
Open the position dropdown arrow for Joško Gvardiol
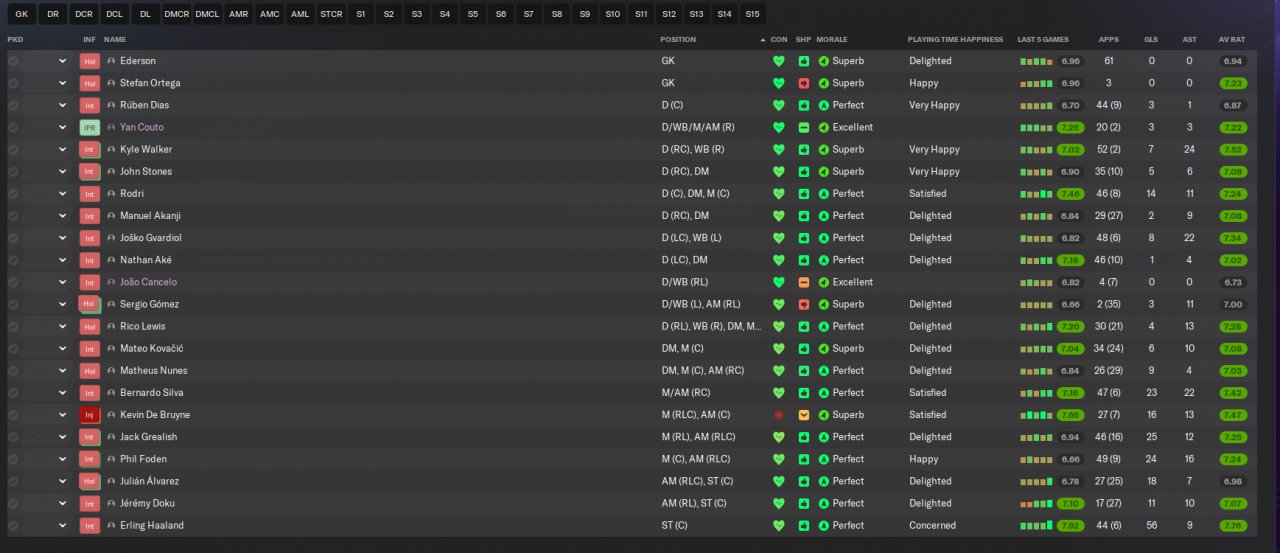point(63,238)
